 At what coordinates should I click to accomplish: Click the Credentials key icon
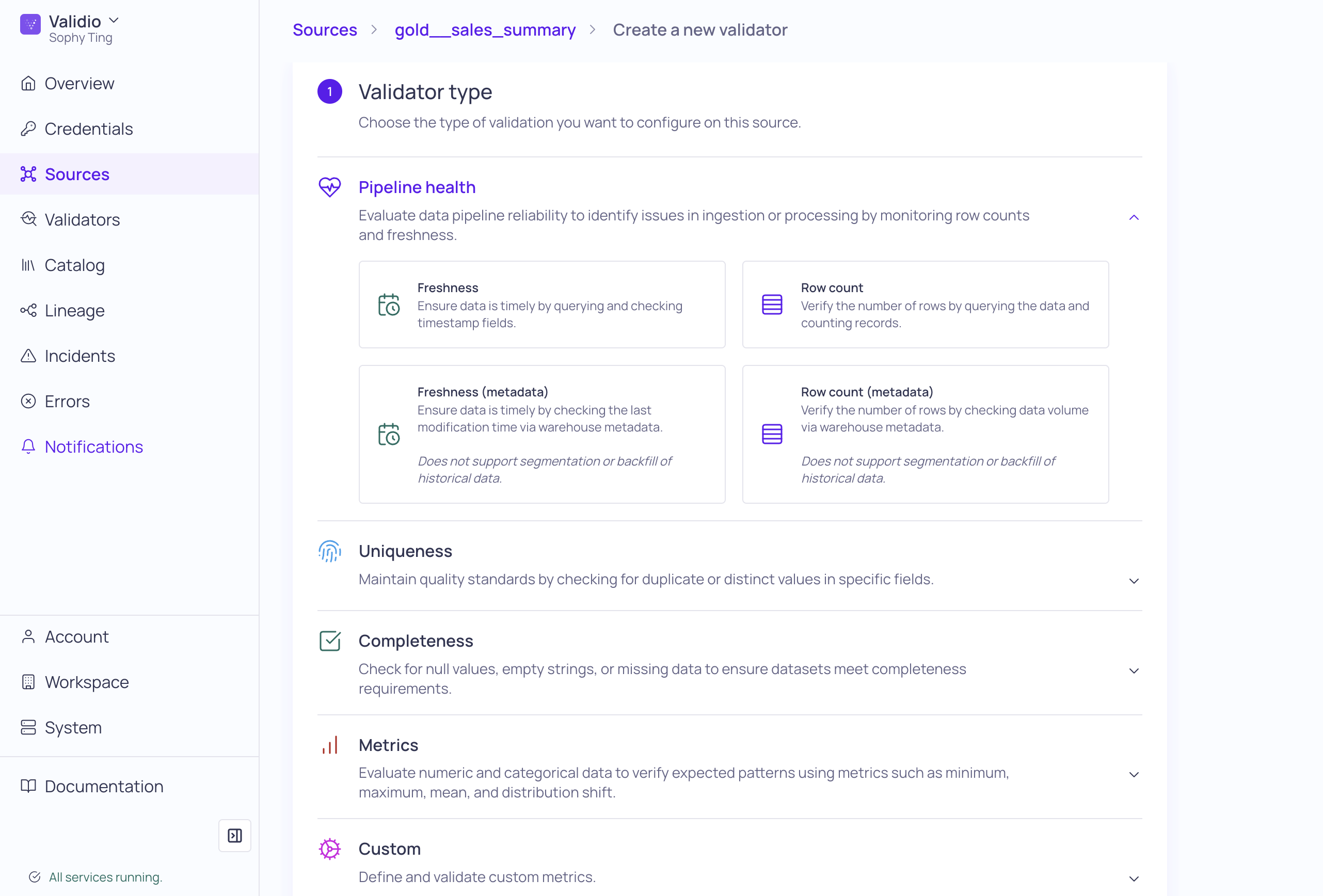point(28,129)
